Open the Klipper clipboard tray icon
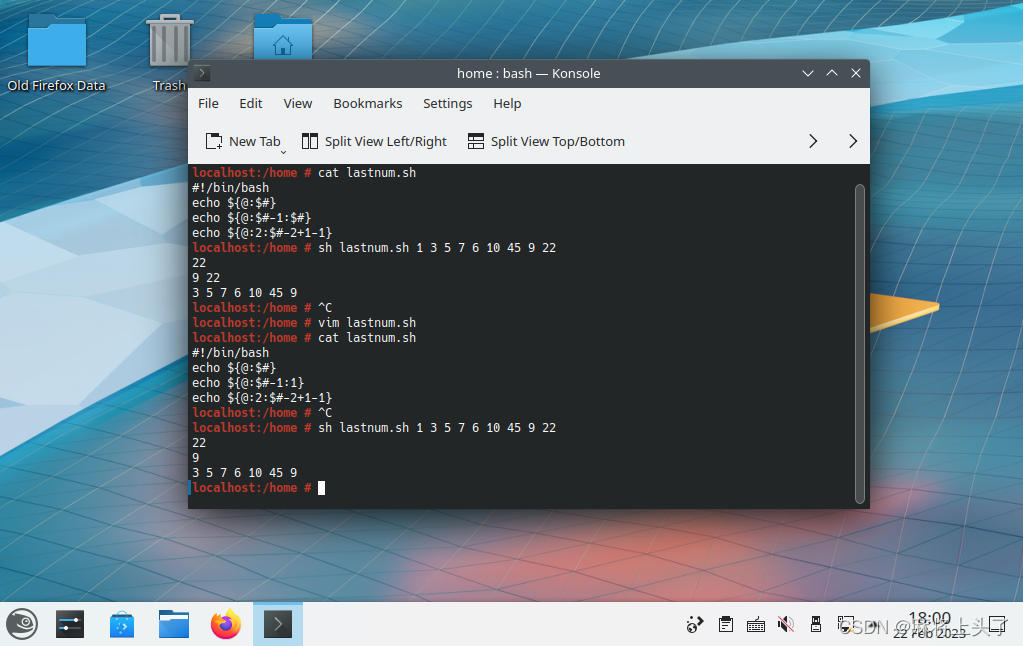This screenshot has height=646, width=1023. (725, 623)
